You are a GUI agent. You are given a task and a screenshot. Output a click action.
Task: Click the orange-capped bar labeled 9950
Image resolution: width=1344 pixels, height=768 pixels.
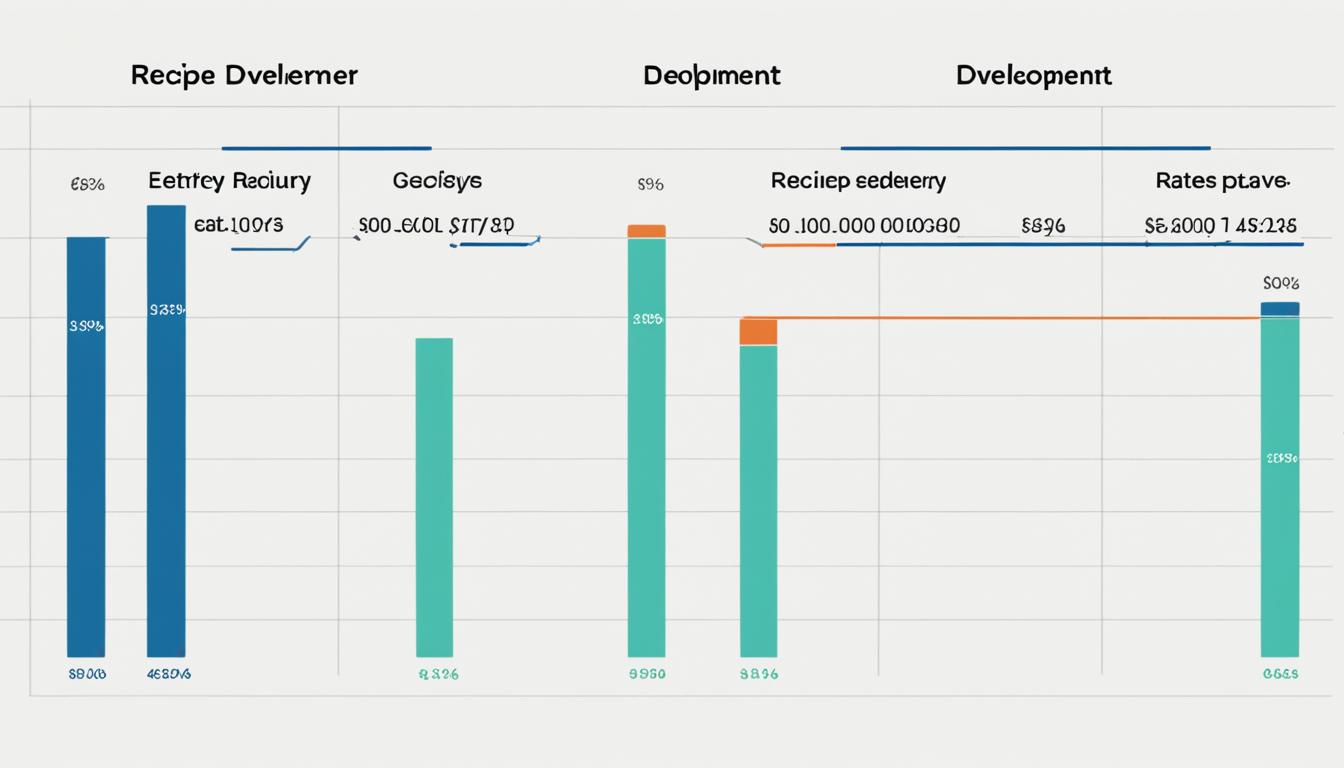pyautogui.click(x=646, y=450)
